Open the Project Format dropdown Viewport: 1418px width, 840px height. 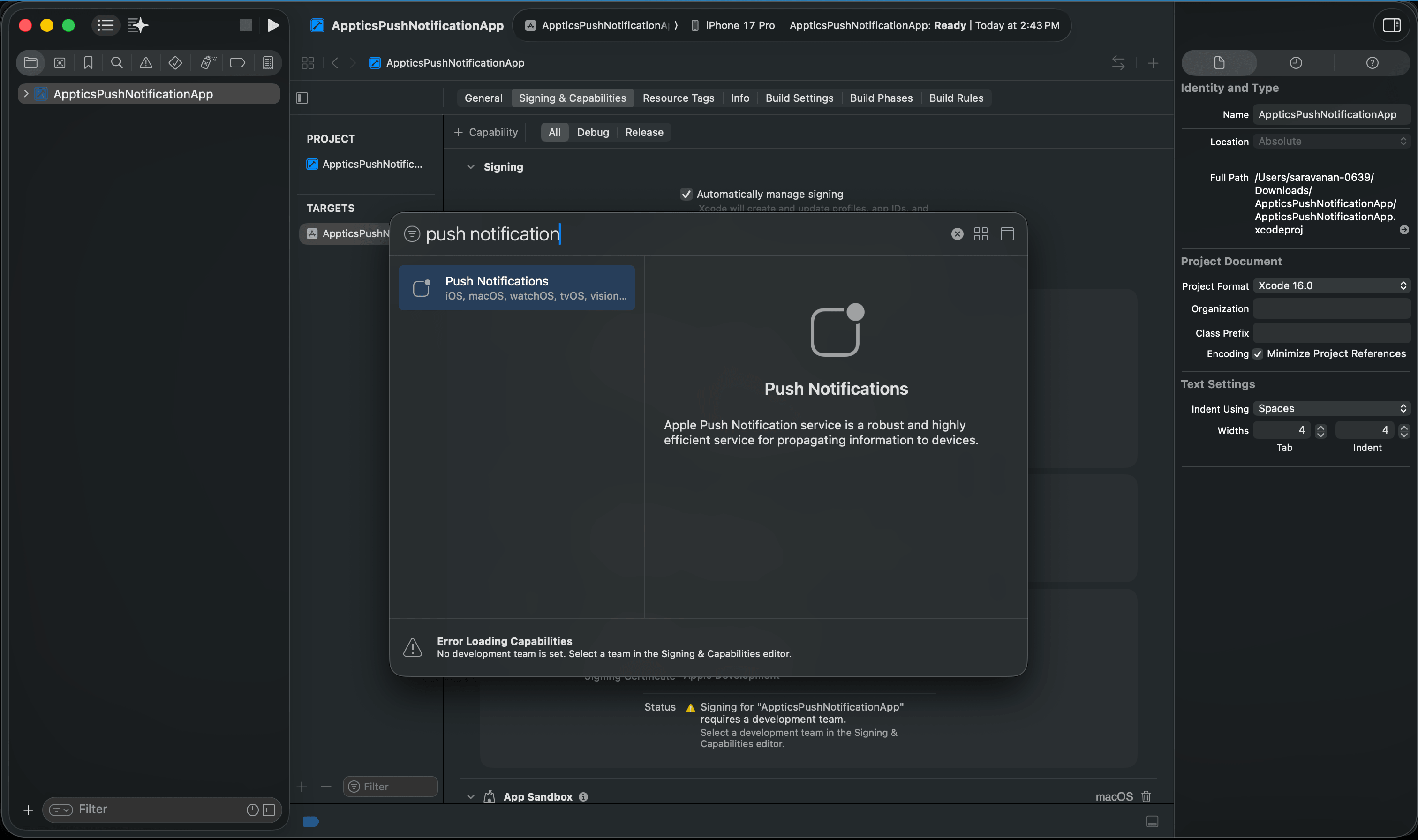pyautogui.click(x=1331, y=285)
